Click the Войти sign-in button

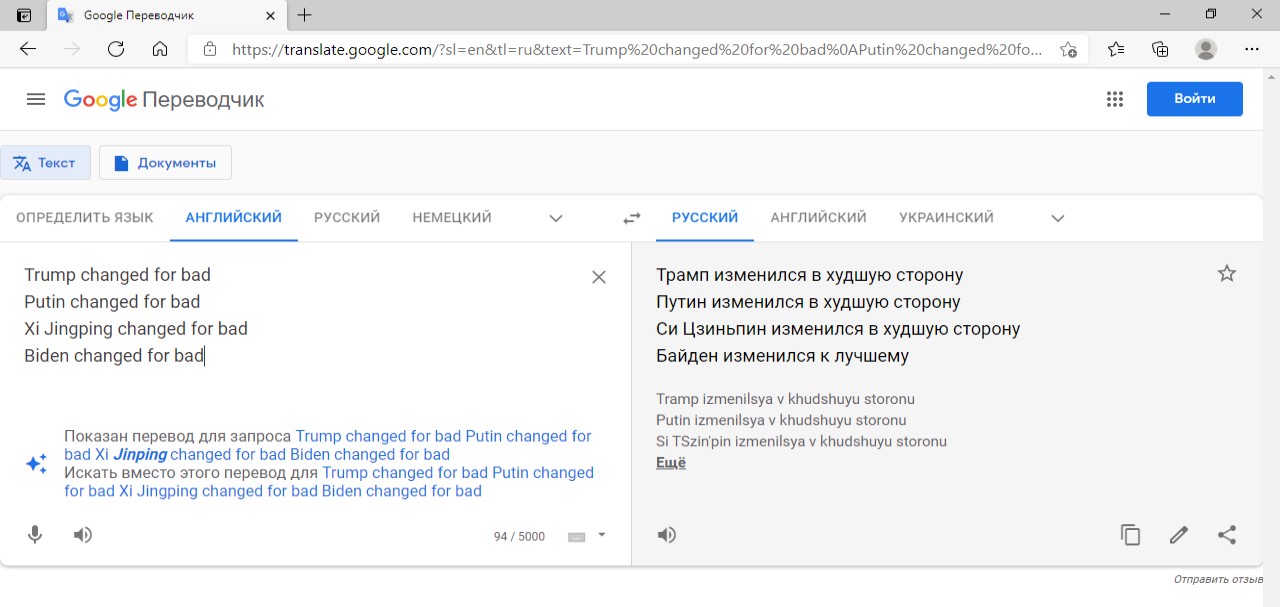(1195, 99)
